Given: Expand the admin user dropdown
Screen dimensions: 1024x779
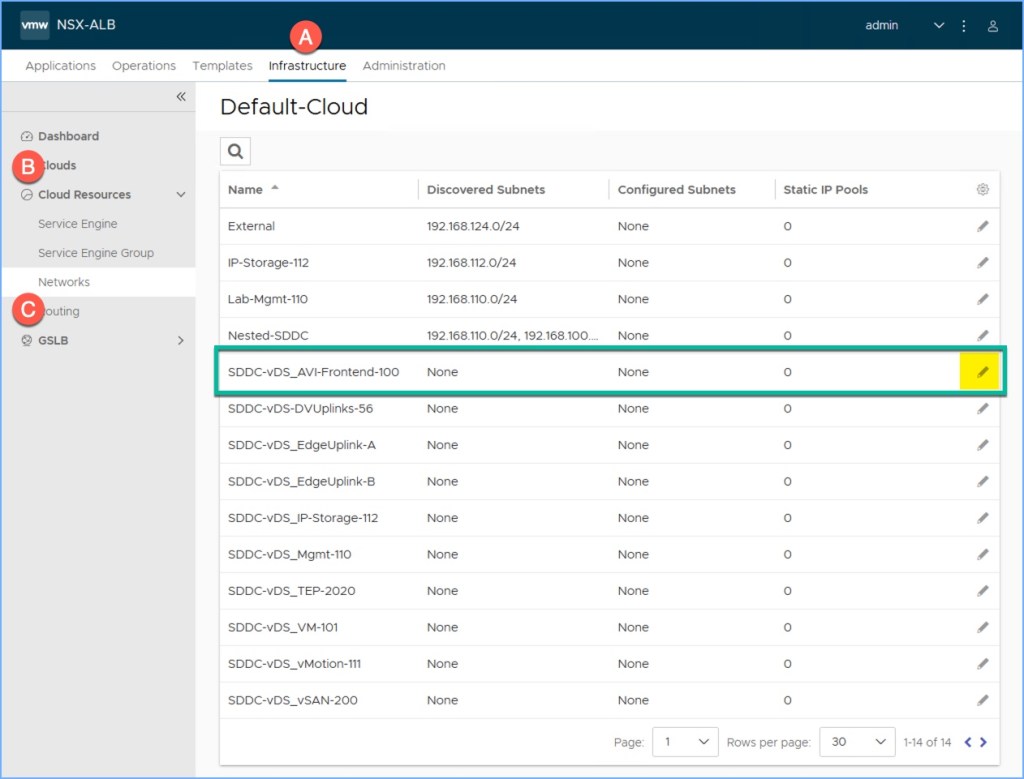Looking at the screenshot, I should click(938, 26).
